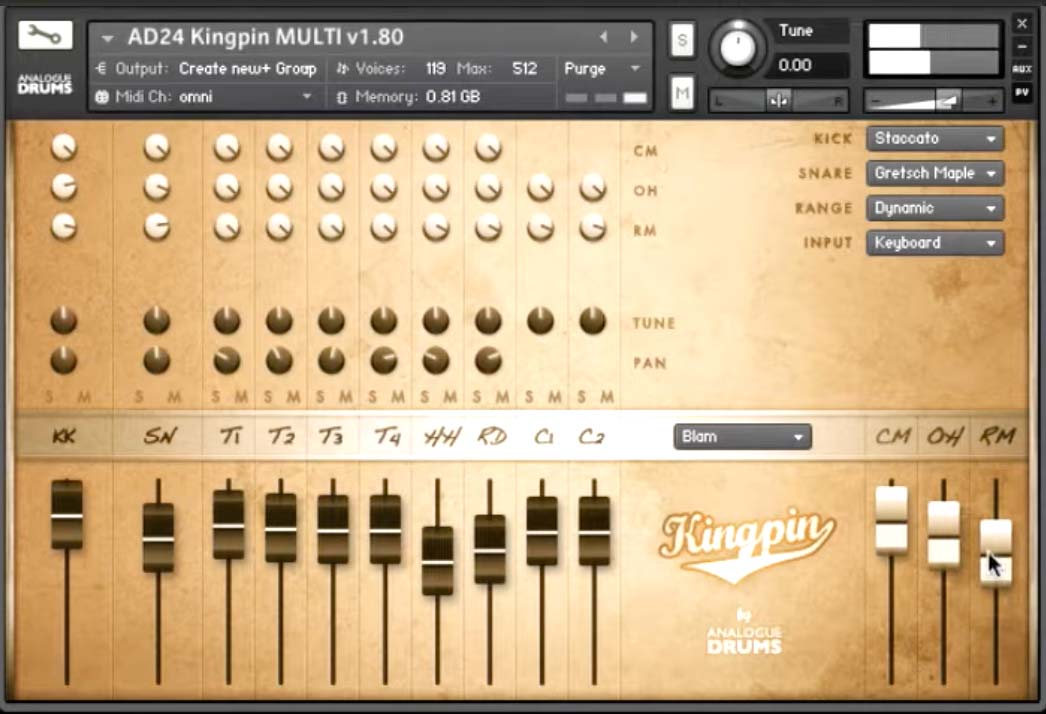
Task: Mute the SN snare channel
Action: click(x=174, y=397)
